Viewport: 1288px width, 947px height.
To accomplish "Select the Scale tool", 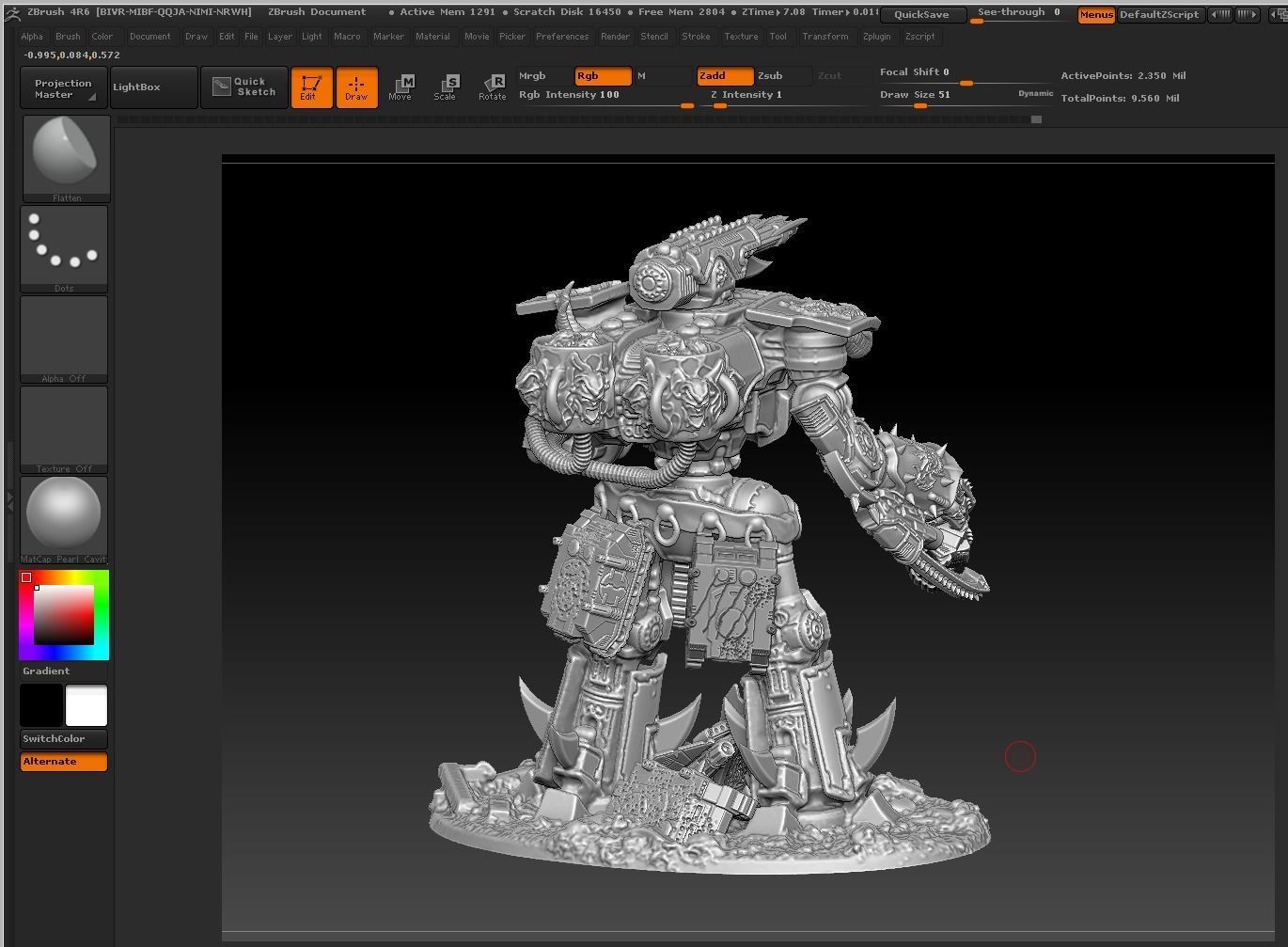I will coord(445,87).
